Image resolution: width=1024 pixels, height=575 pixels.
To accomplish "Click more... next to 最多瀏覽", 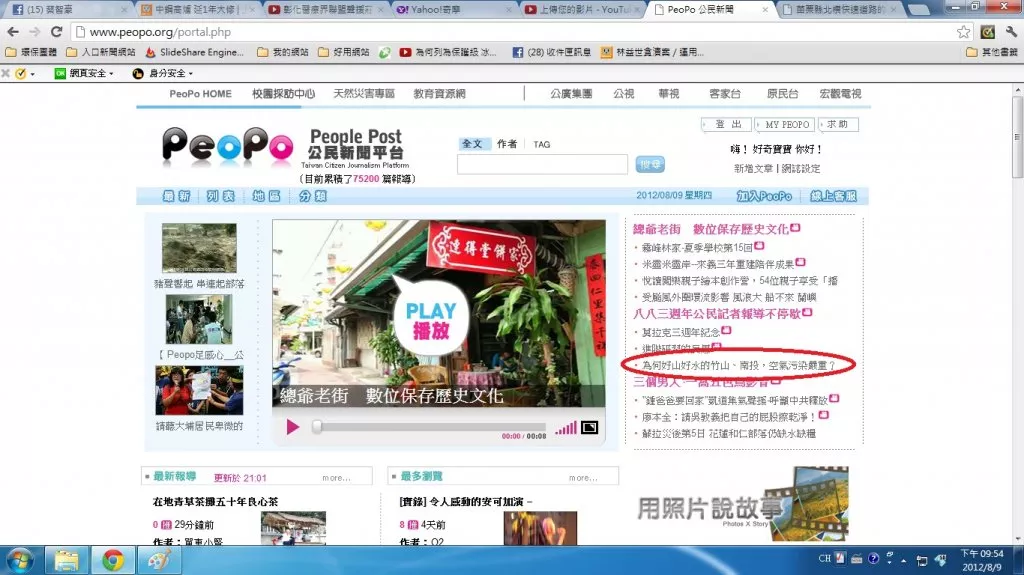I will point(583,478).
